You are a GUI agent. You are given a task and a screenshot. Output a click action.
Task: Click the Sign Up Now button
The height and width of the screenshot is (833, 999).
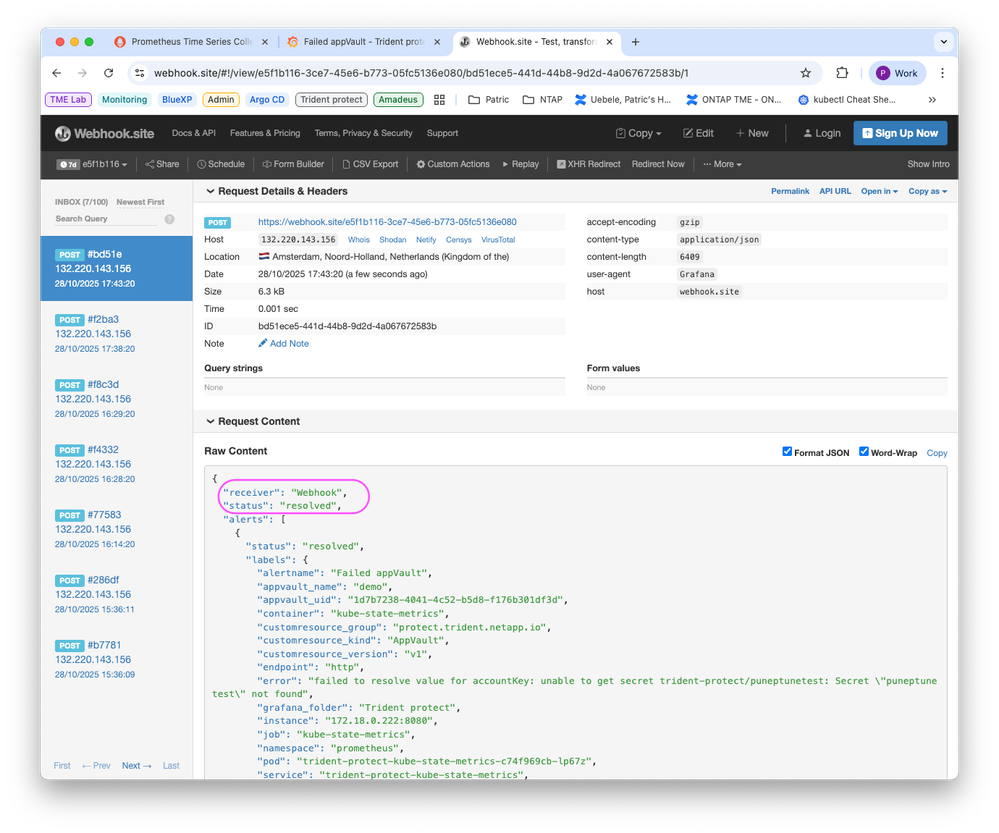click(902, 132)
